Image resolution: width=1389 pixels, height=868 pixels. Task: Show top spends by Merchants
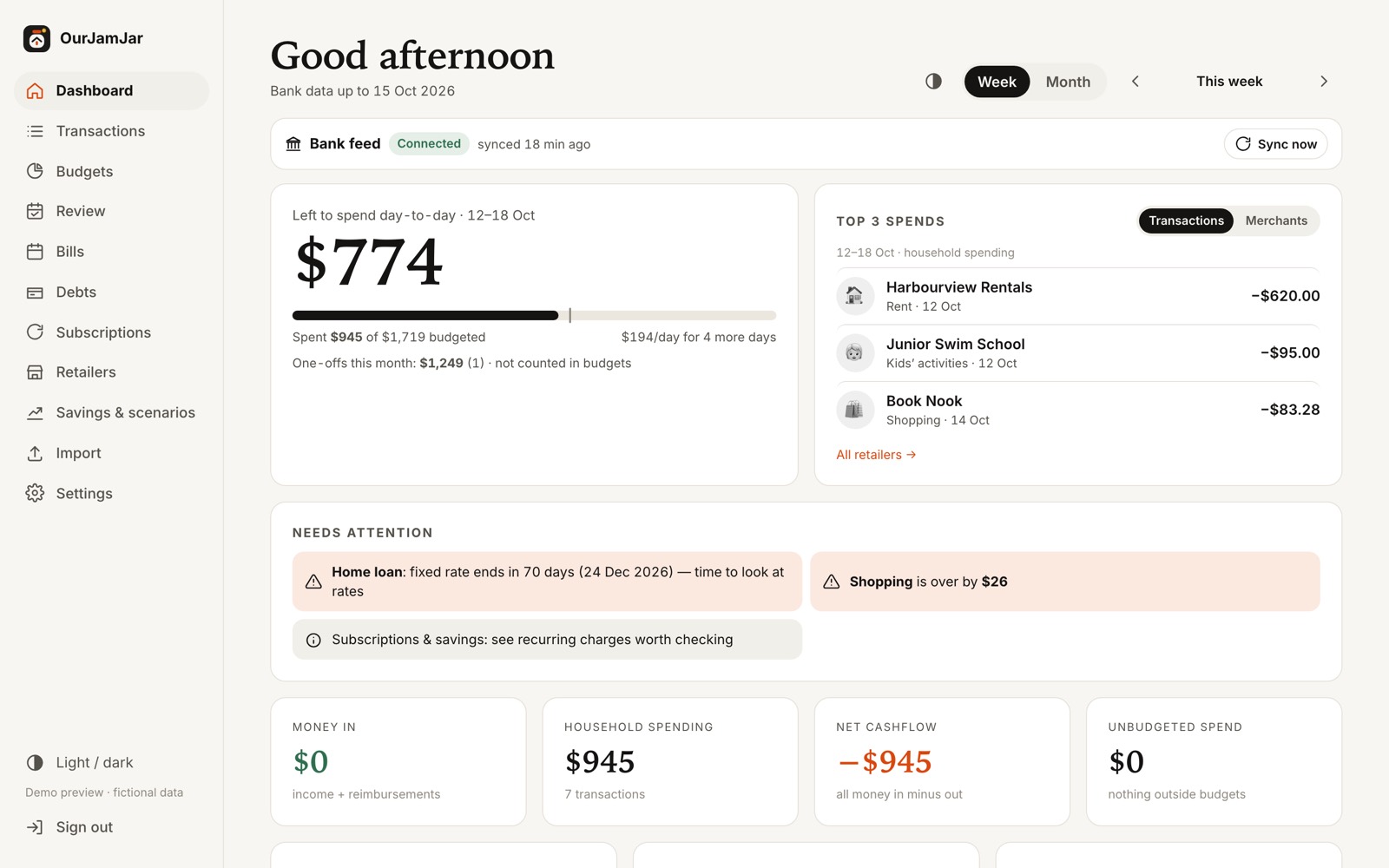[1276, 220]
